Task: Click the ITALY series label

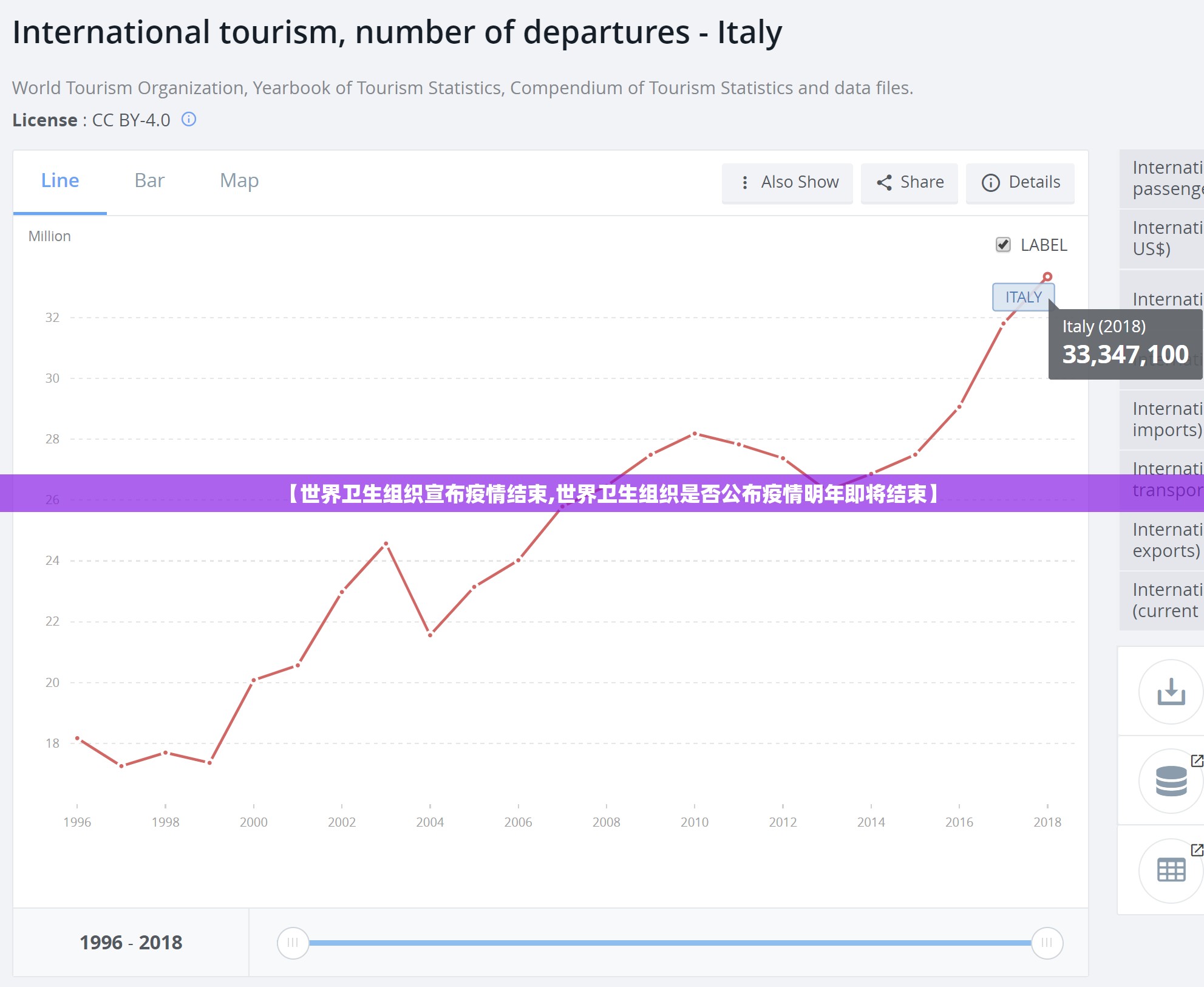Action: pos(1024,297)
